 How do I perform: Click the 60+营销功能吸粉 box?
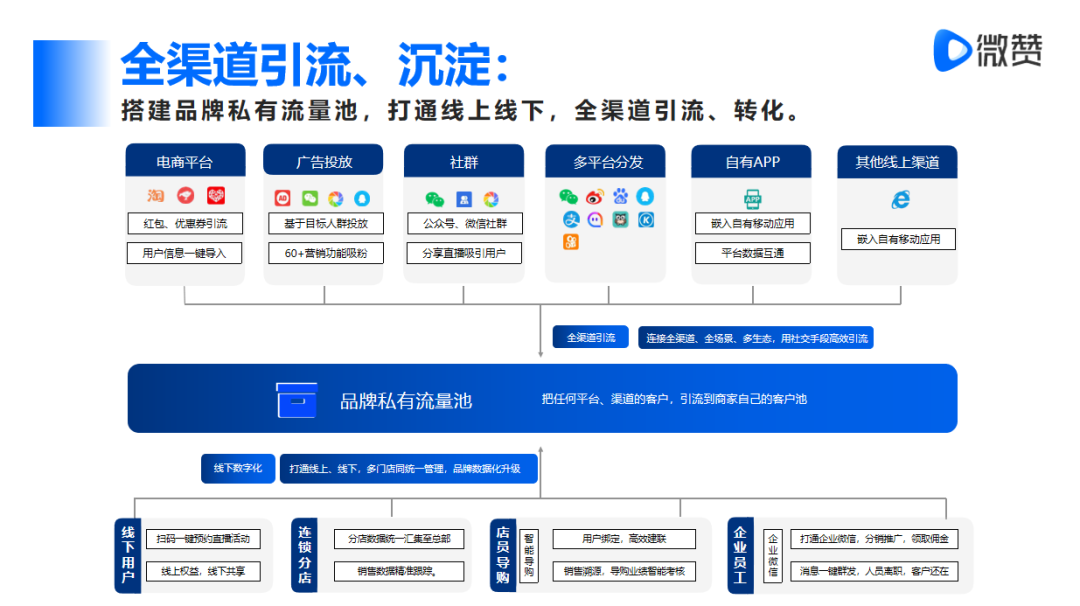(x=325, y=253)
